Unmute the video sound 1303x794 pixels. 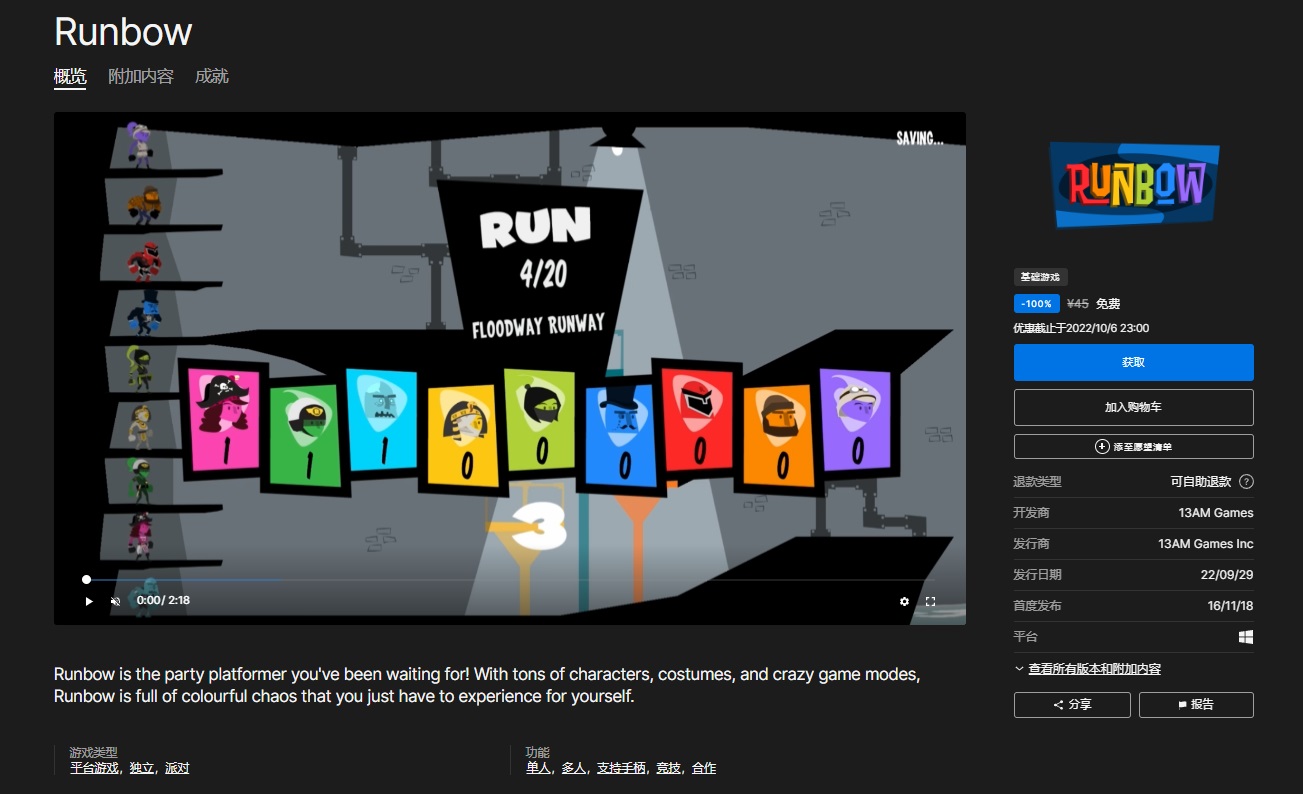115,601
